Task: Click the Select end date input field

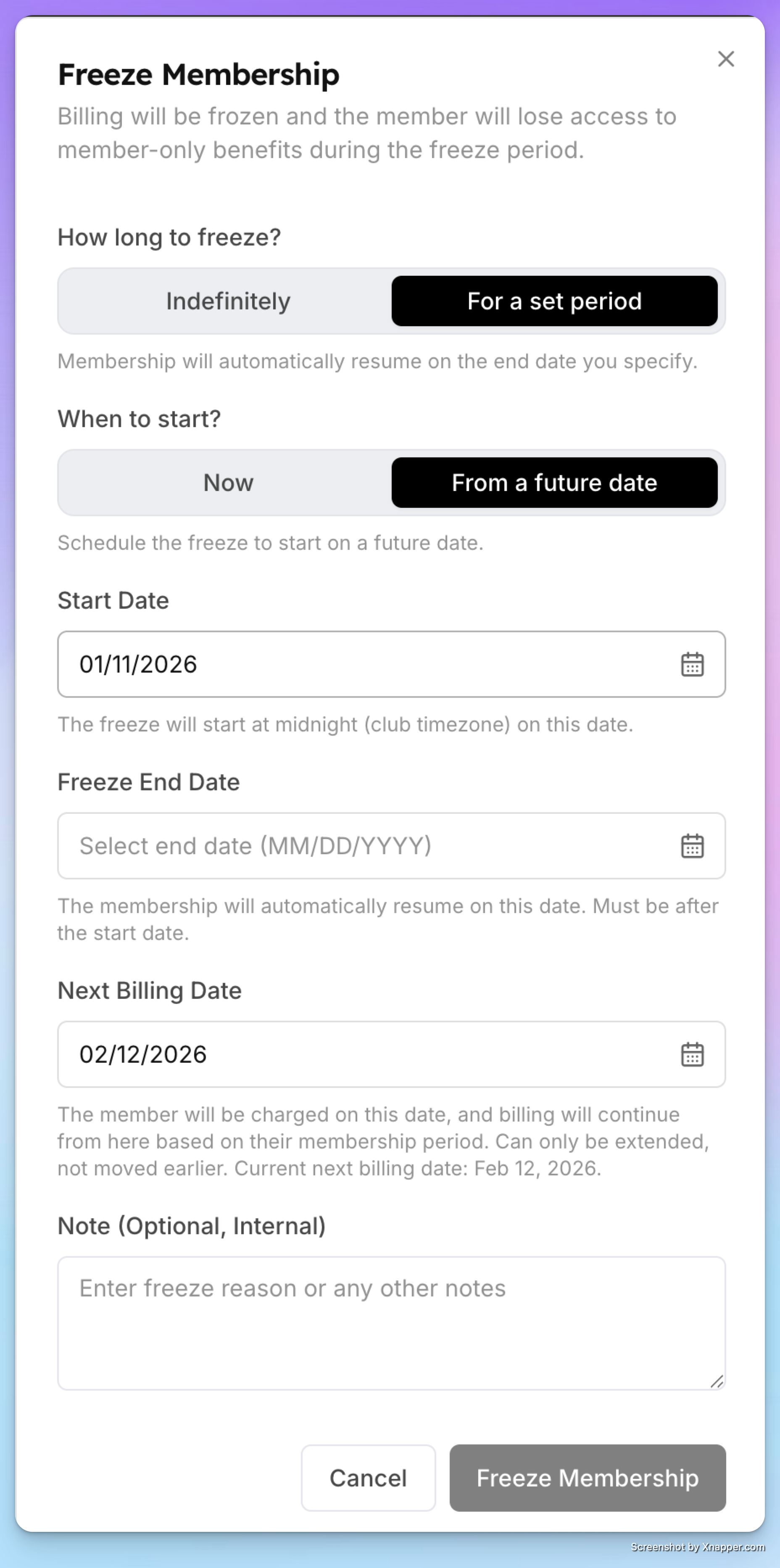Action: click(391, 845)
